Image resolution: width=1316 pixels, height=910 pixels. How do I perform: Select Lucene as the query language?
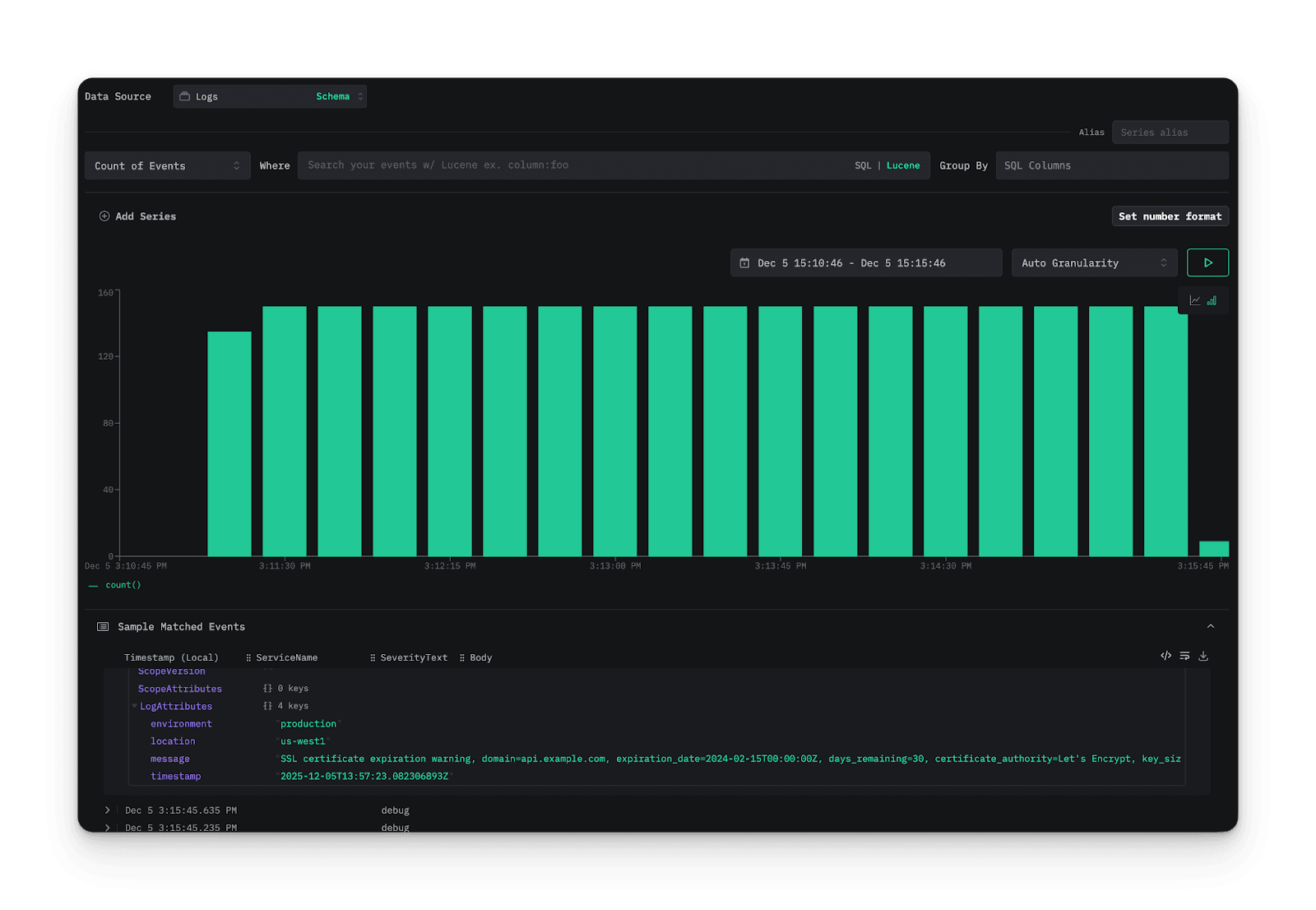pyautogui.click(x=903, y=165)
